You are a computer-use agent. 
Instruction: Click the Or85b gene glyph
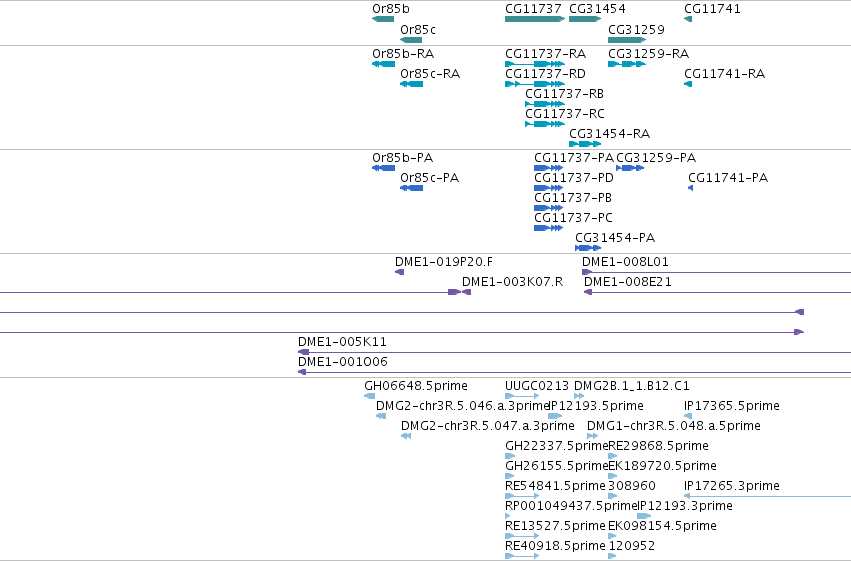pos(383,19)
